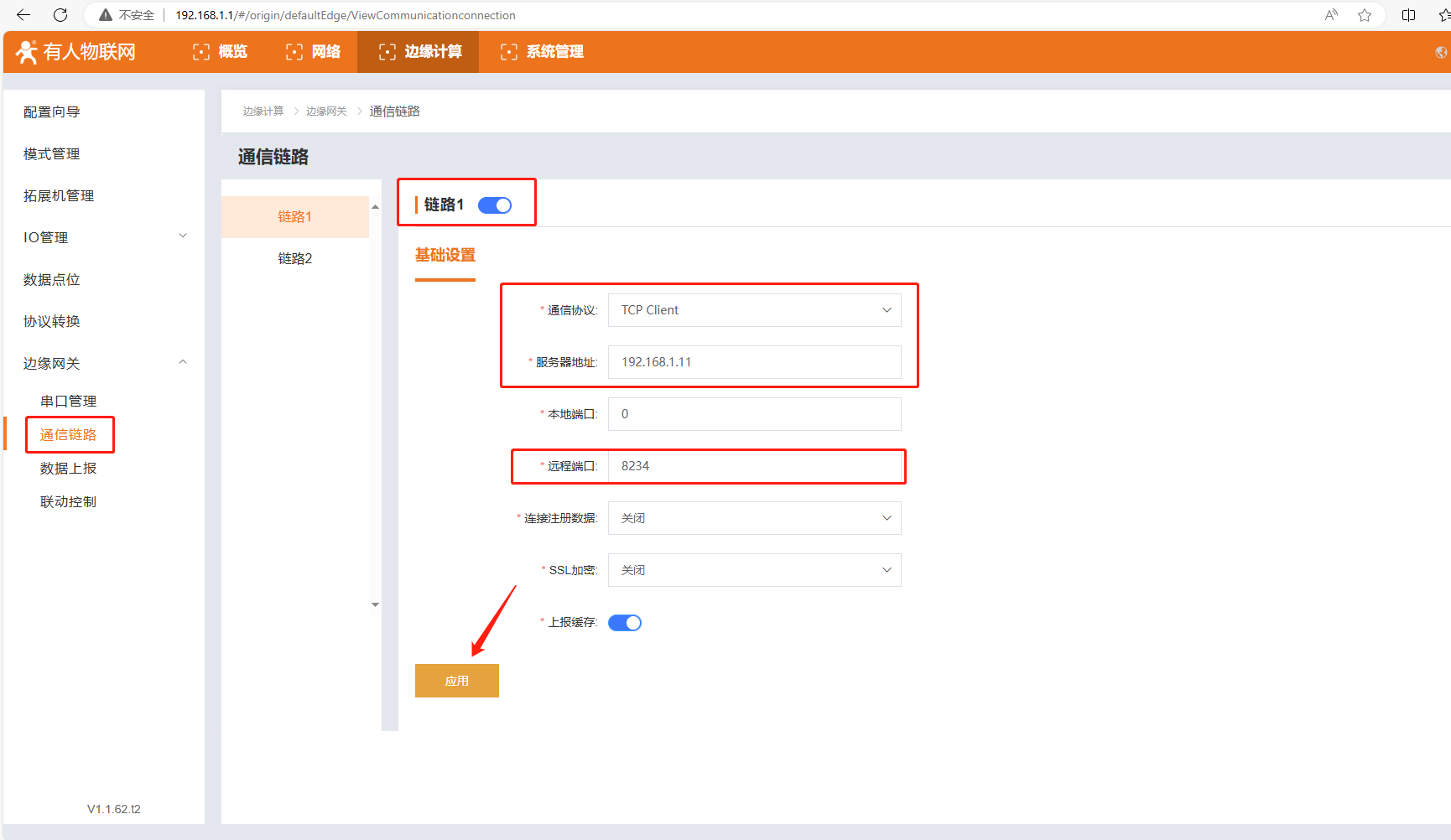The width and height of the screenshot is (1451, 840).
Task: Open the 通信协议 TCP Client dropdown
Action: tap(754, 310)
